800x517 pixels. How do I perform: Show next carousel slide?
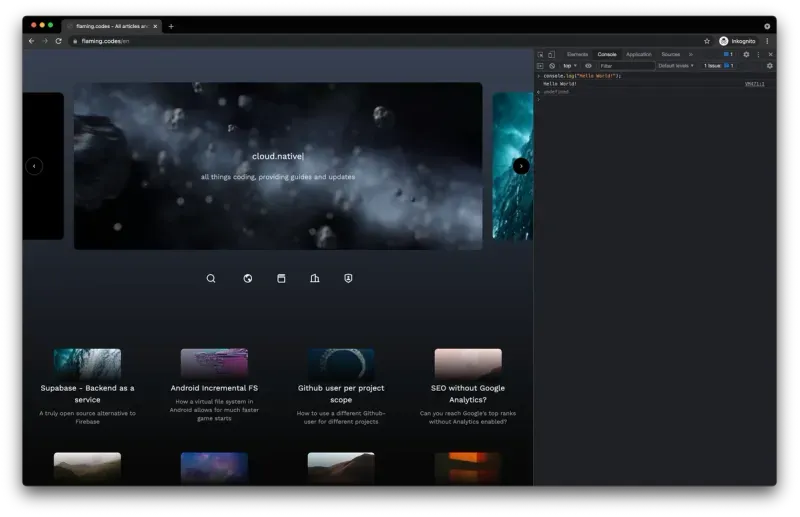[521, 166]
